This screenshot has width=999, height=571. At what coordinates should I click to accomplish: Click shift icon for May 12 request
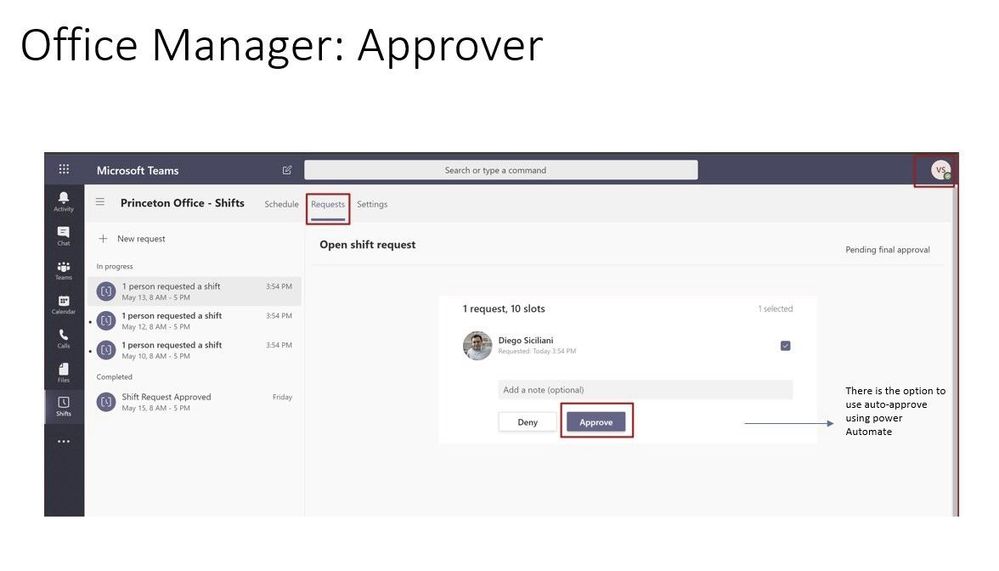click(x=106, y=321)
